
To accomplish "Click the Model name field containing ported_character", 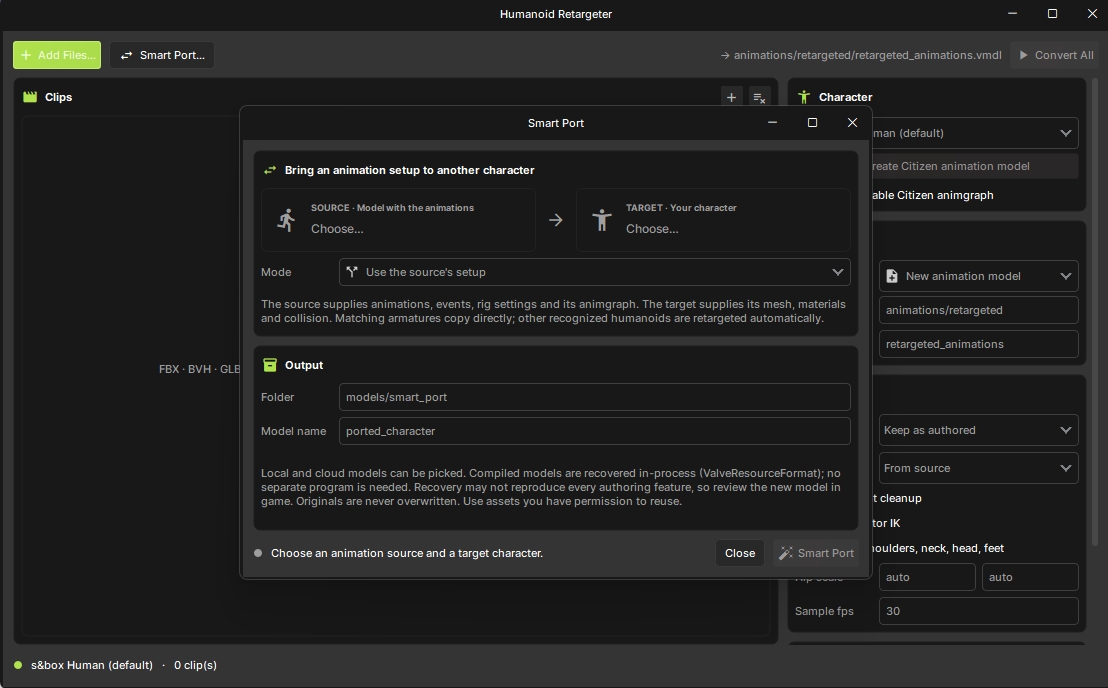I will [594, 431].
